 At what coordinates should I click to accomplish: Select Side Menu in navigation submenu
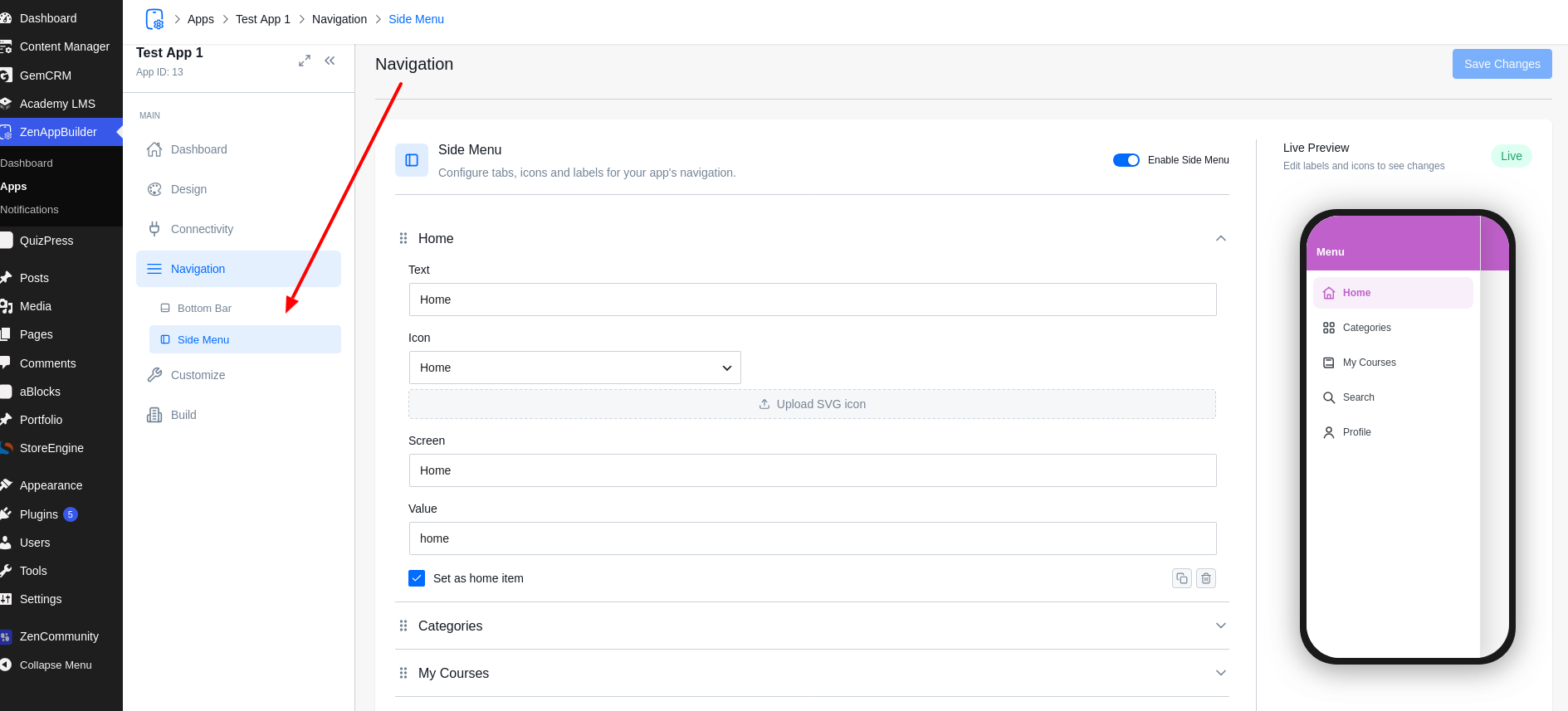click(x=245, y=339)
